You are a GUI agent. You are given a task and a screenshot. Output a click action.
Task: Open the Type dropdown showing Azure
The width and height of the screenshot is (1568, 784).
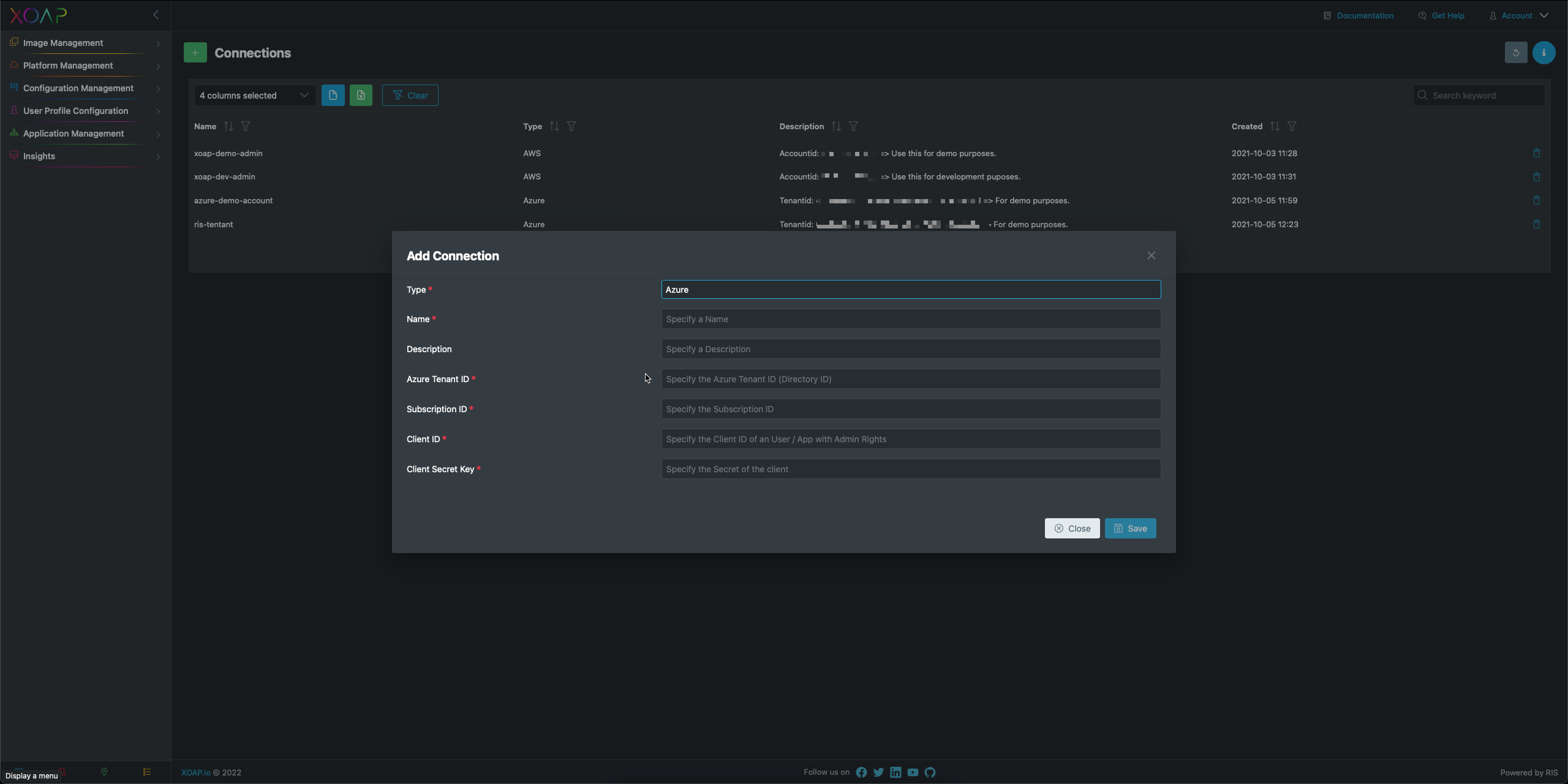pyautogui.click(x=911, y=290)
